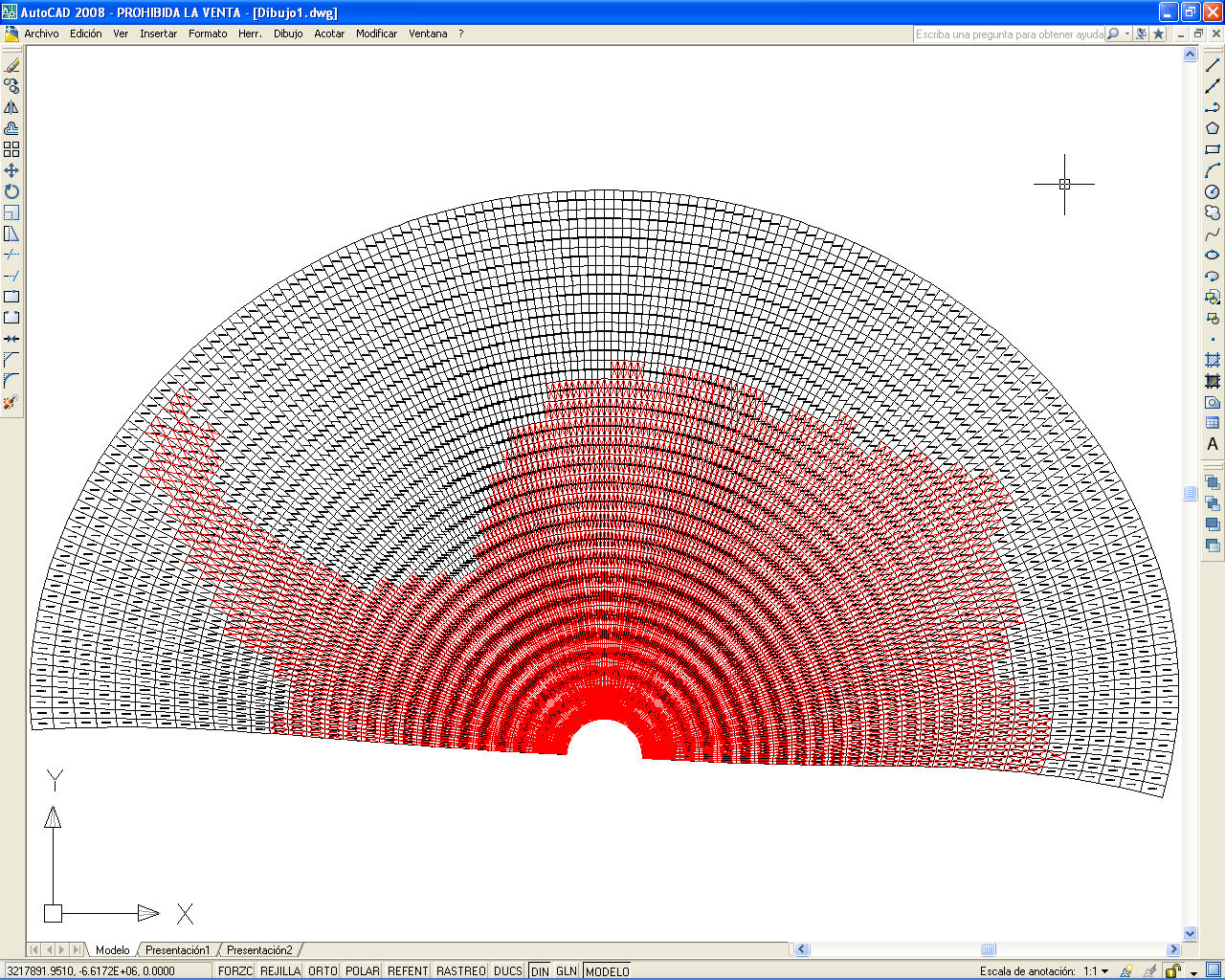This screenshot has width=1225, height=980.
Task: Choose the Array tool with four squares
Action: point(11,149)
